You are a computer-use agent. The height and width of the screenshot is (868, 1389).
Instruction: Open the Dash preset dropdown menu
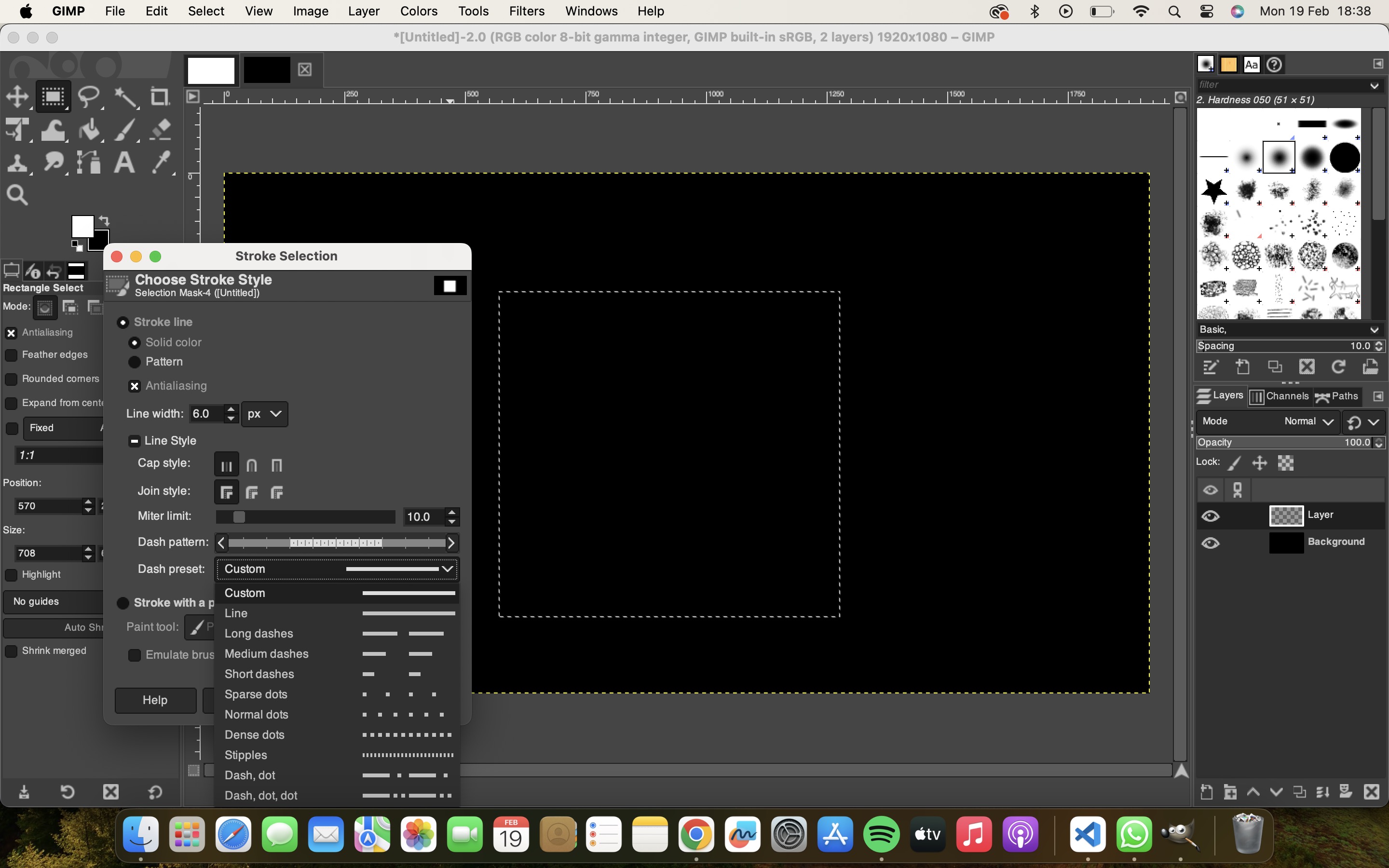tap(335, 568)
